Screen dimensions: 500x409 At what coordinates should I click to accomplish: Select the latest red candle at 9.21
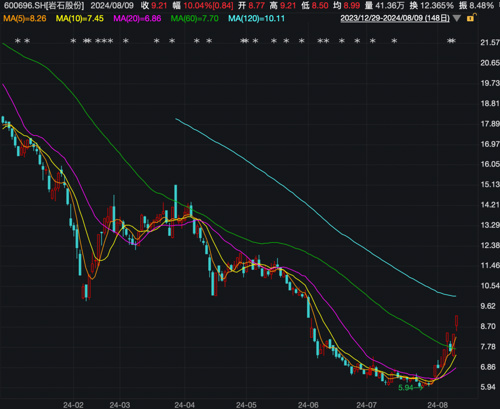pos(456,321)
